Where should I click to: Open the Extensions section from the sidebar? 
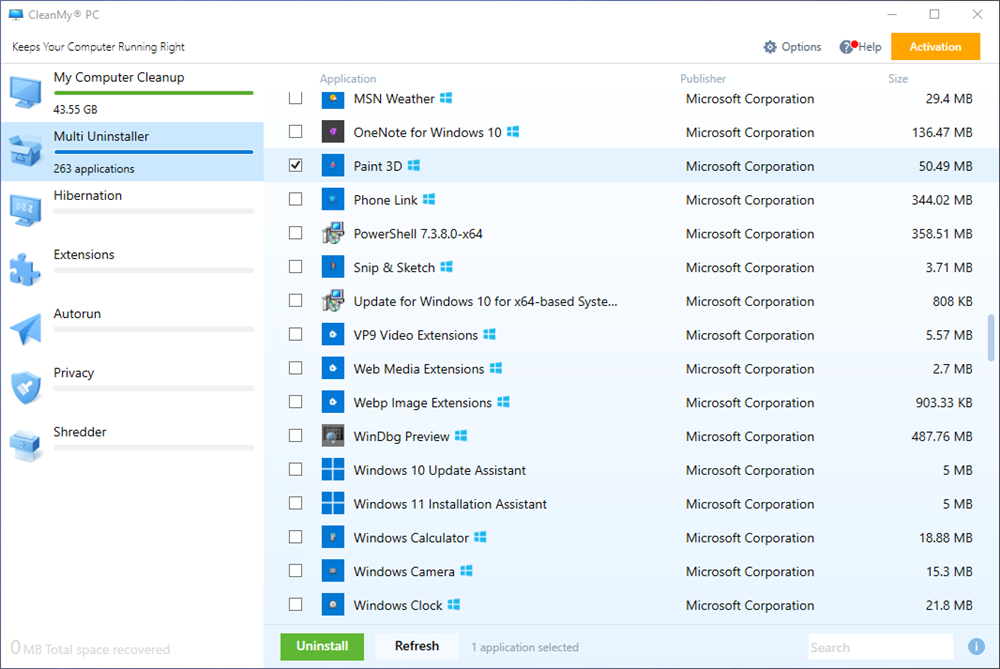(83, 255)
